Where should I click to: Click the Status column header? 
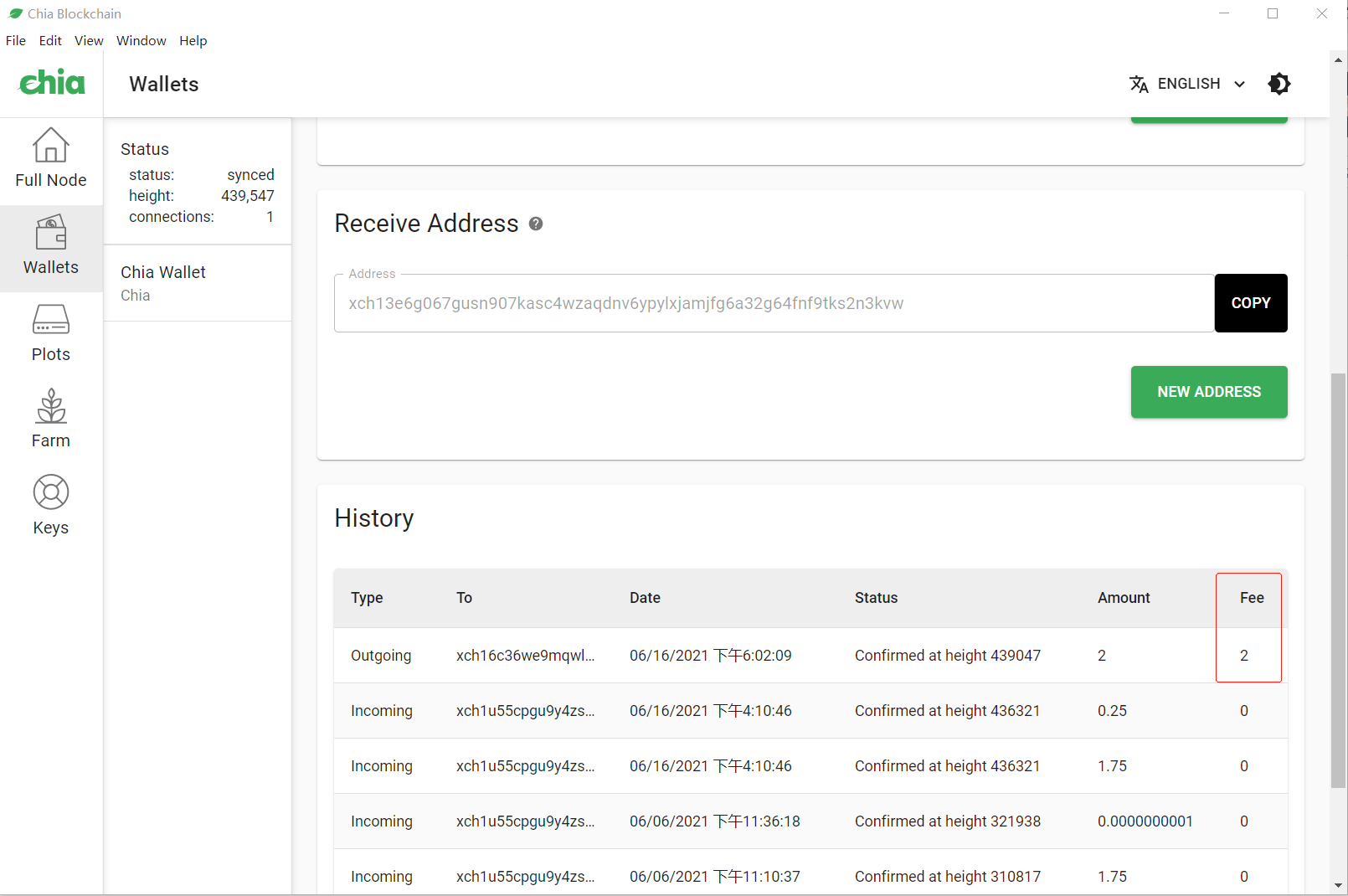click(876, 598)
